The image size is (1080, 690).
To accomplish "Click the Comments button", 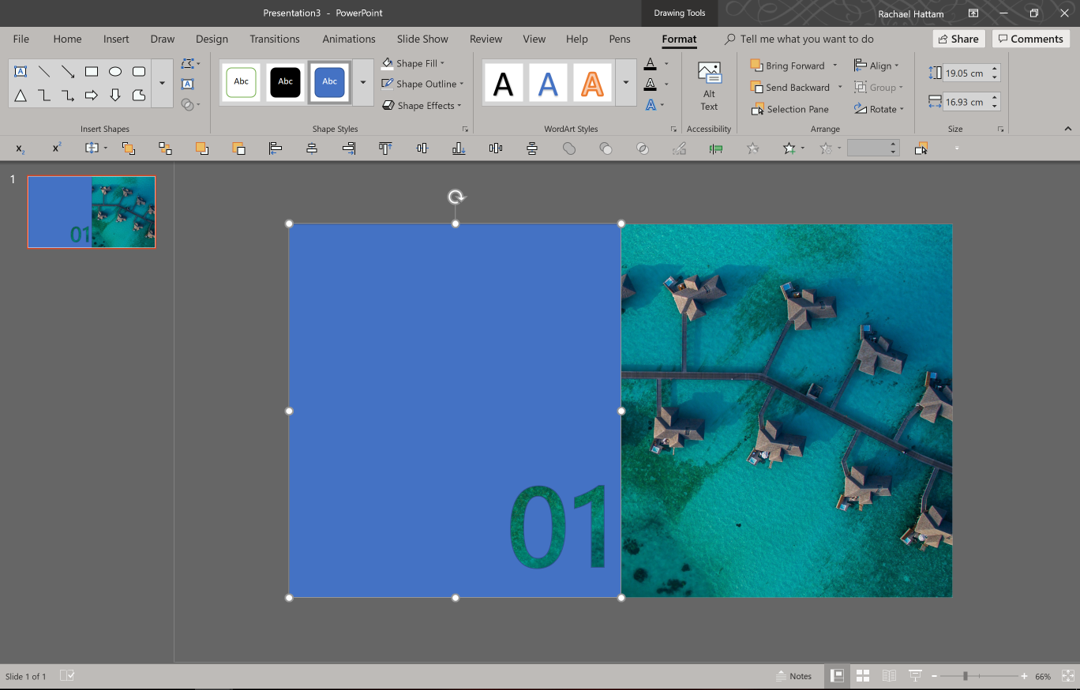I will 1030,39.
